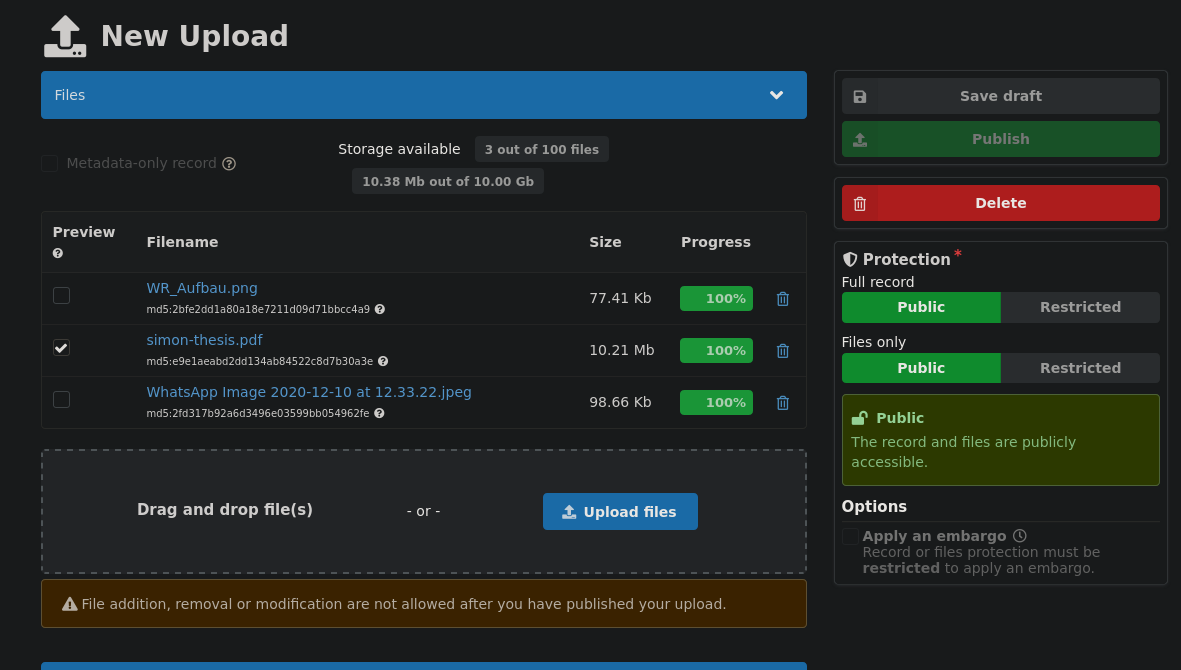The width and height of the screenshot is (1181, 670).
Task: Toggle the Metadata-only record checkbox
Action: pos(49,163)
